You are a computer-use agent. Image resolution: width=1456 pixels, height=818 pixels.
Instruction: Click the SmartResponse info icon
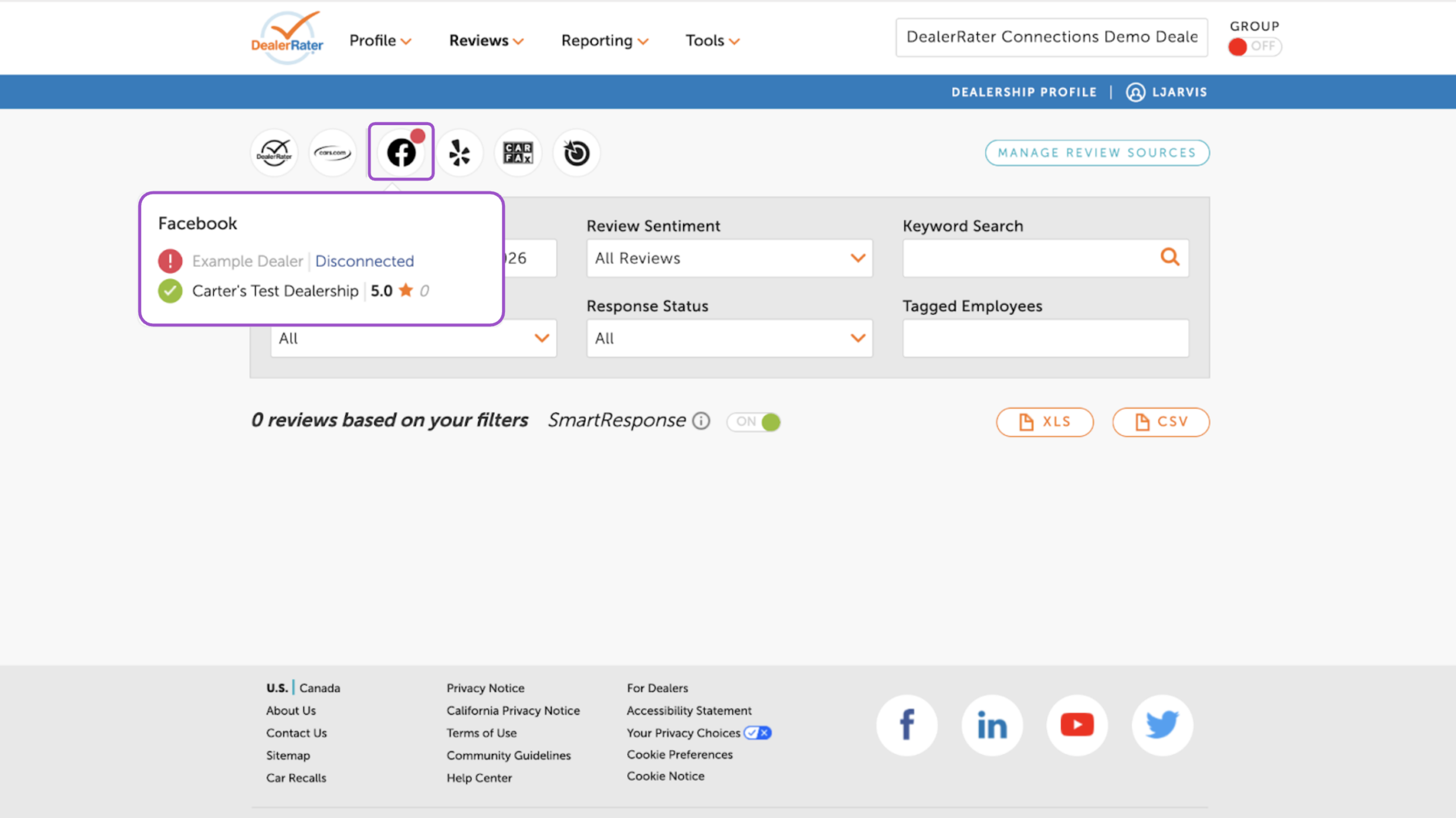(x=701, y=421)
